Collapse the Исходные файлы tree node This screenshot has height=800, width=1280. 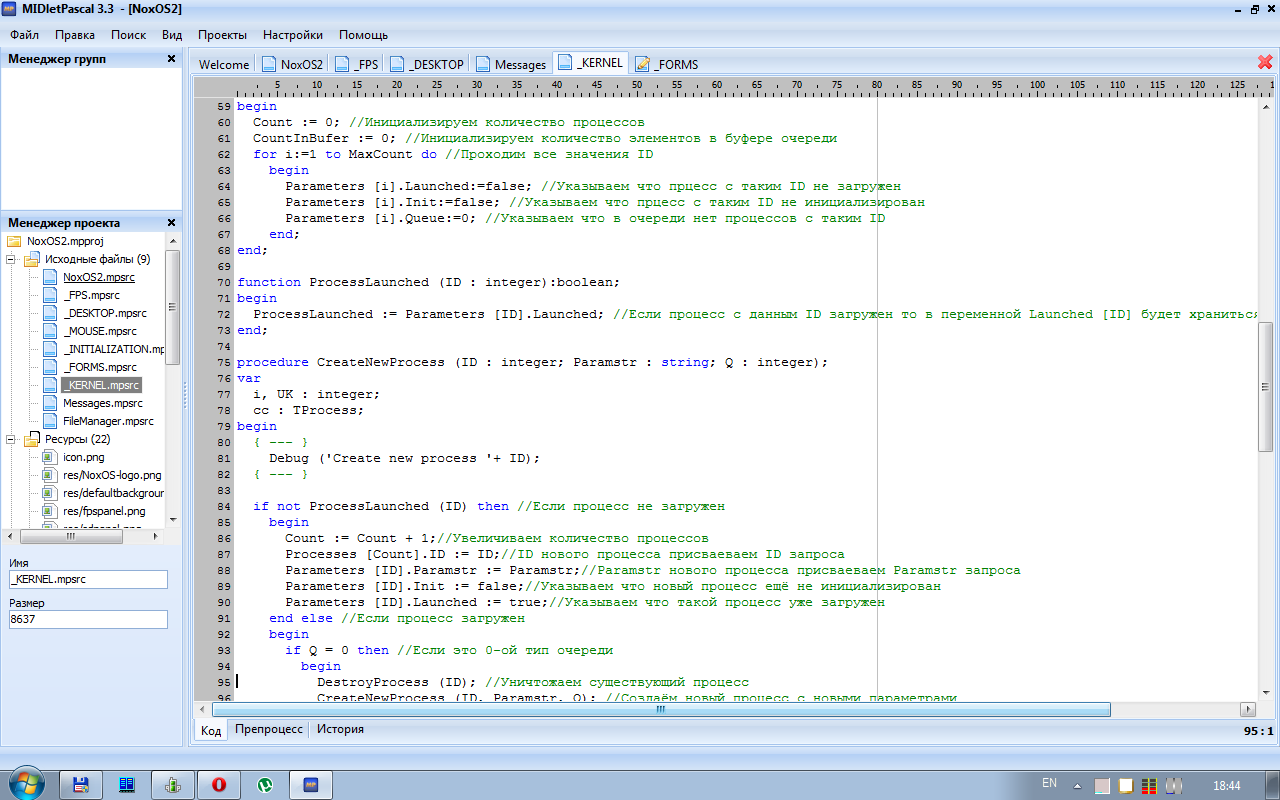coord(12,260)
